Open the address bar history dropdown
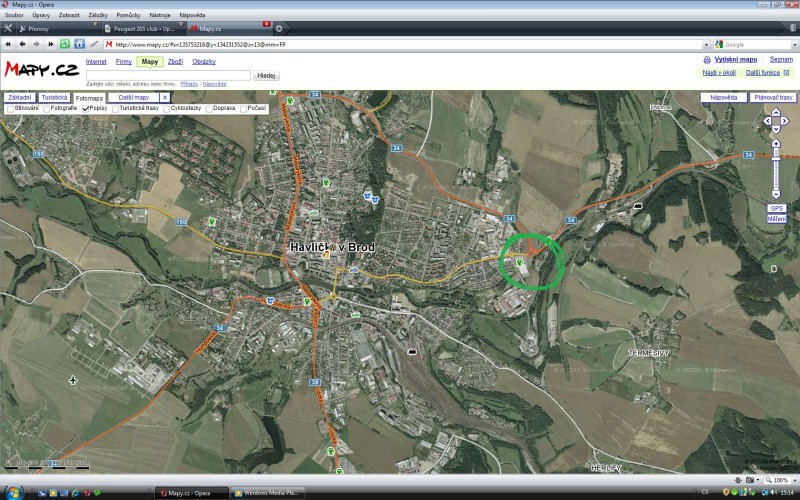800x500 pixels. click(706, 44)
